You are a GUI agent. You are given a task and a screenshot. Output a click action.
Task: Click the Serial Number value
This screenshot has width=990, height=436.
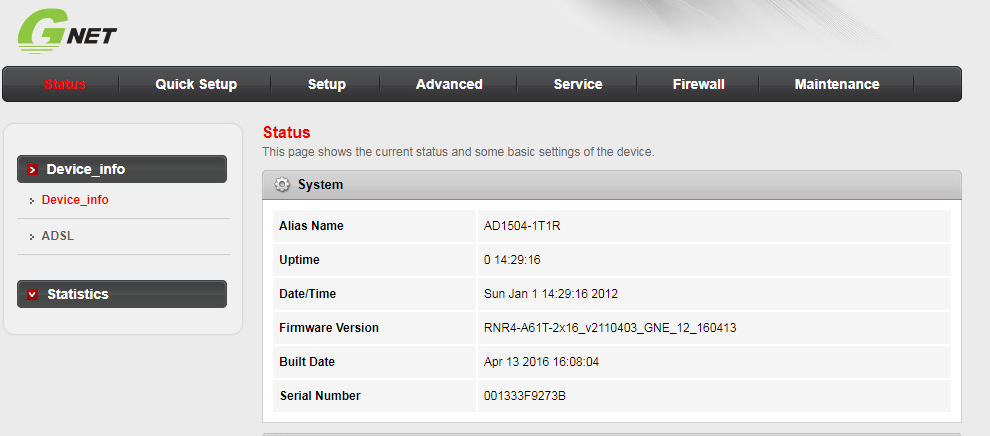click(x=524, y=396)
